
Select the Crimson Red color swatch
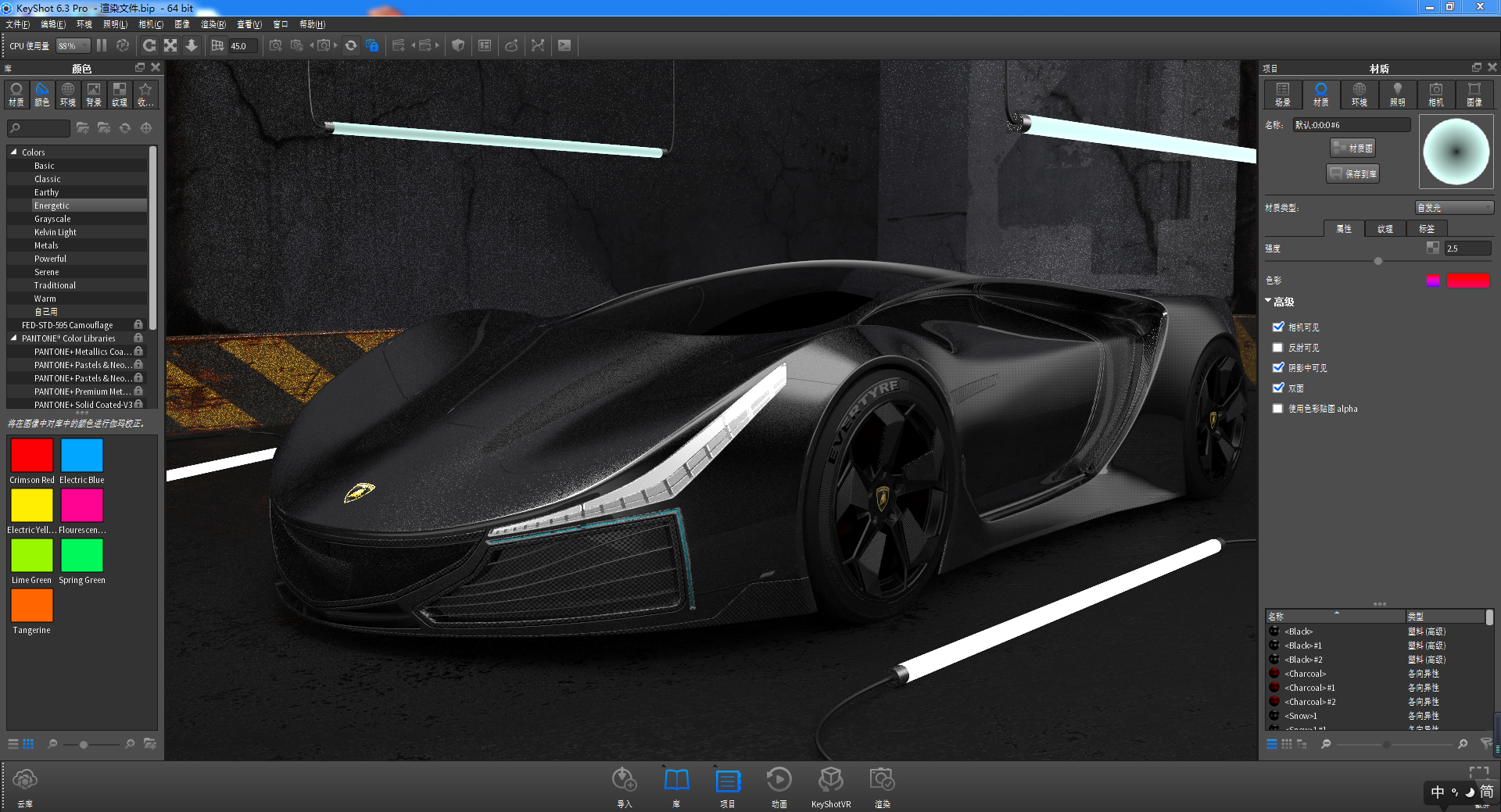pyautogui.click(x=31, y=456)
